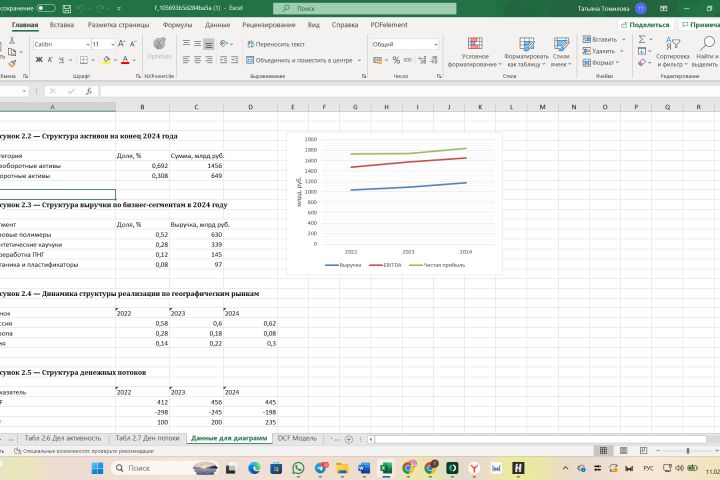
Task: Open Sort and Filter (Сортировка и фильтр)
Action: [x=673, y=52]
